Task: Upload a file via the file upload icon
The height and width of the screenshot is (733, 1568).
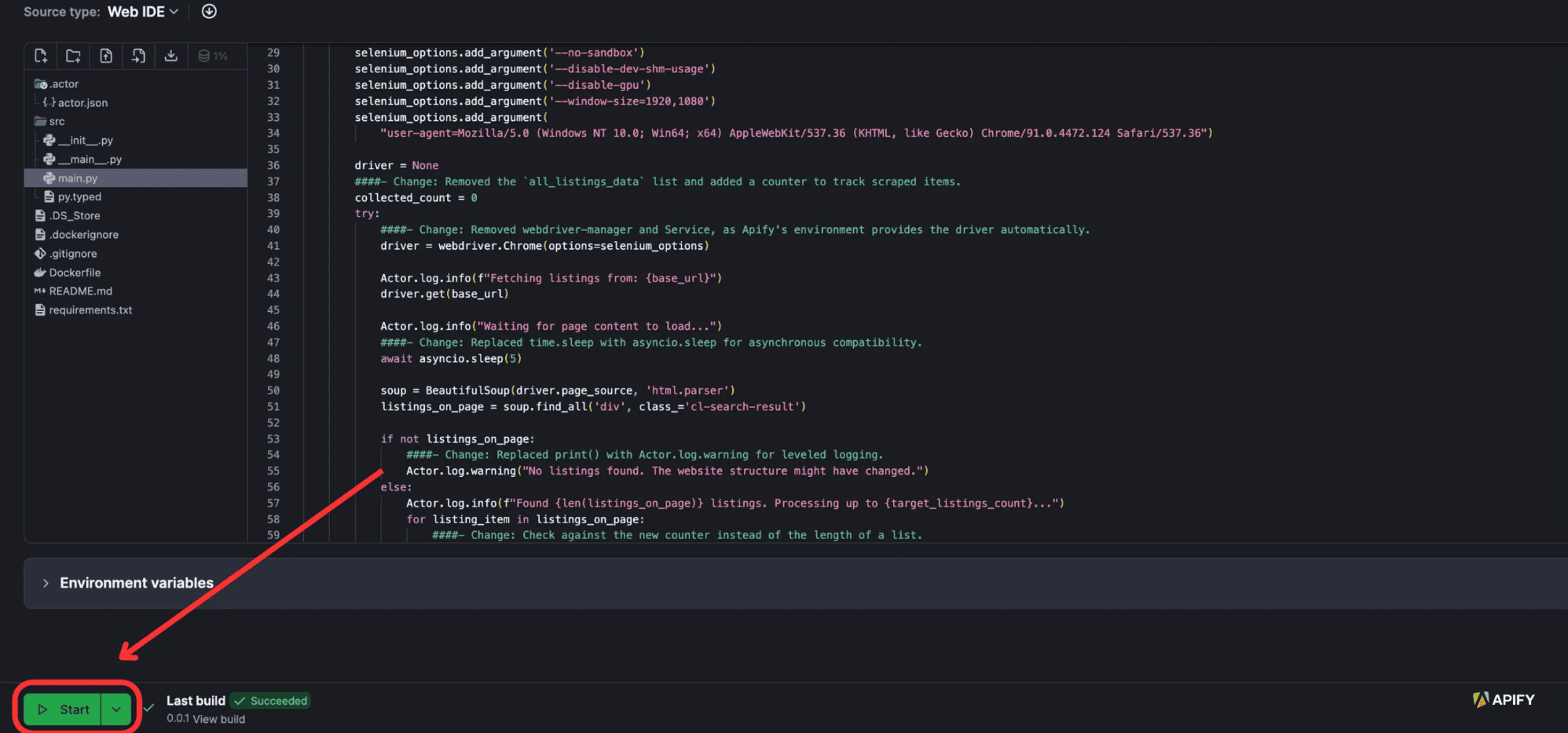Action: 106,56
